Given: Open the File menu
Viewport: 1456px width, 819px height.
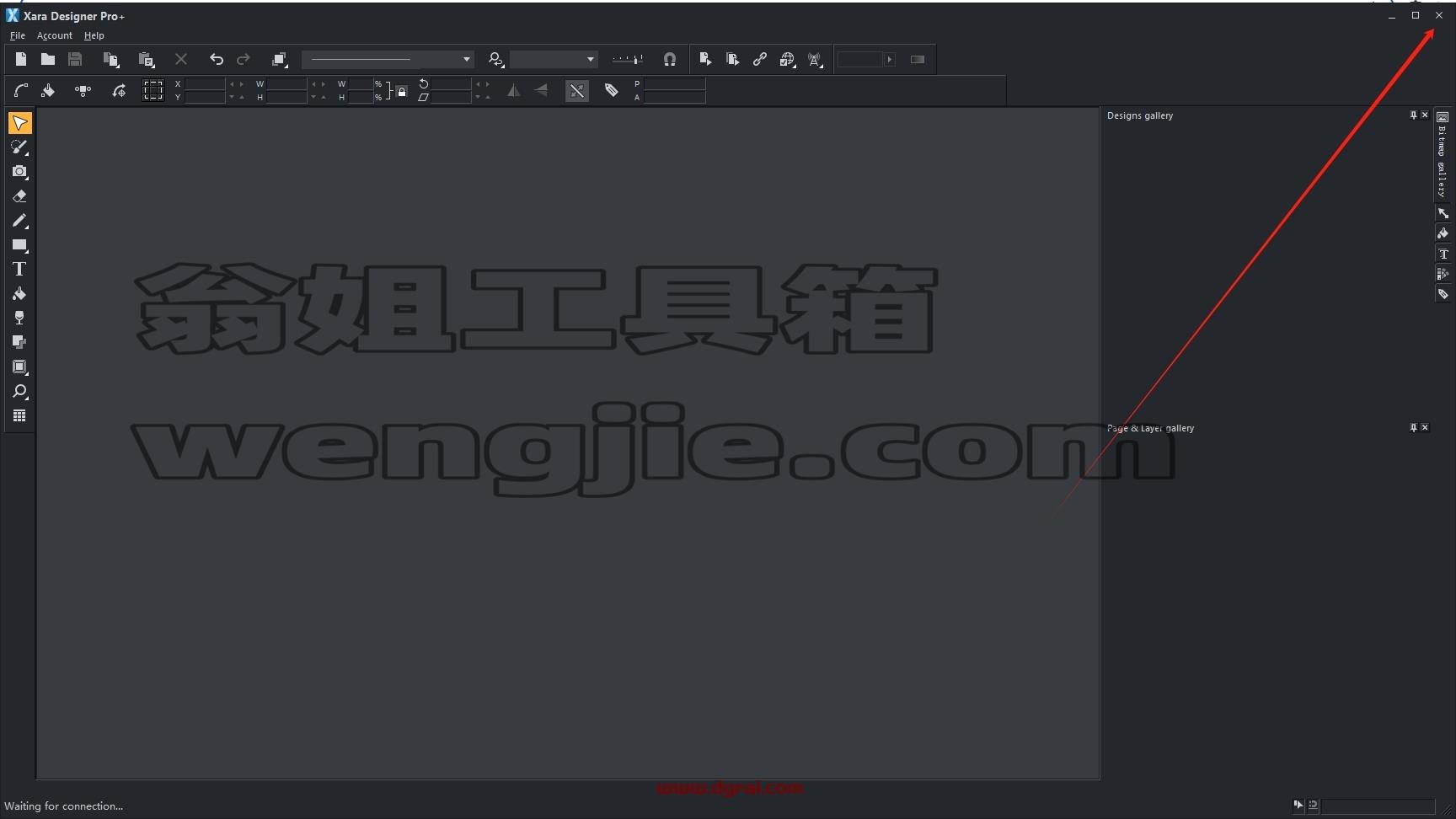Looking at the screenshot, I should (18, 35).
